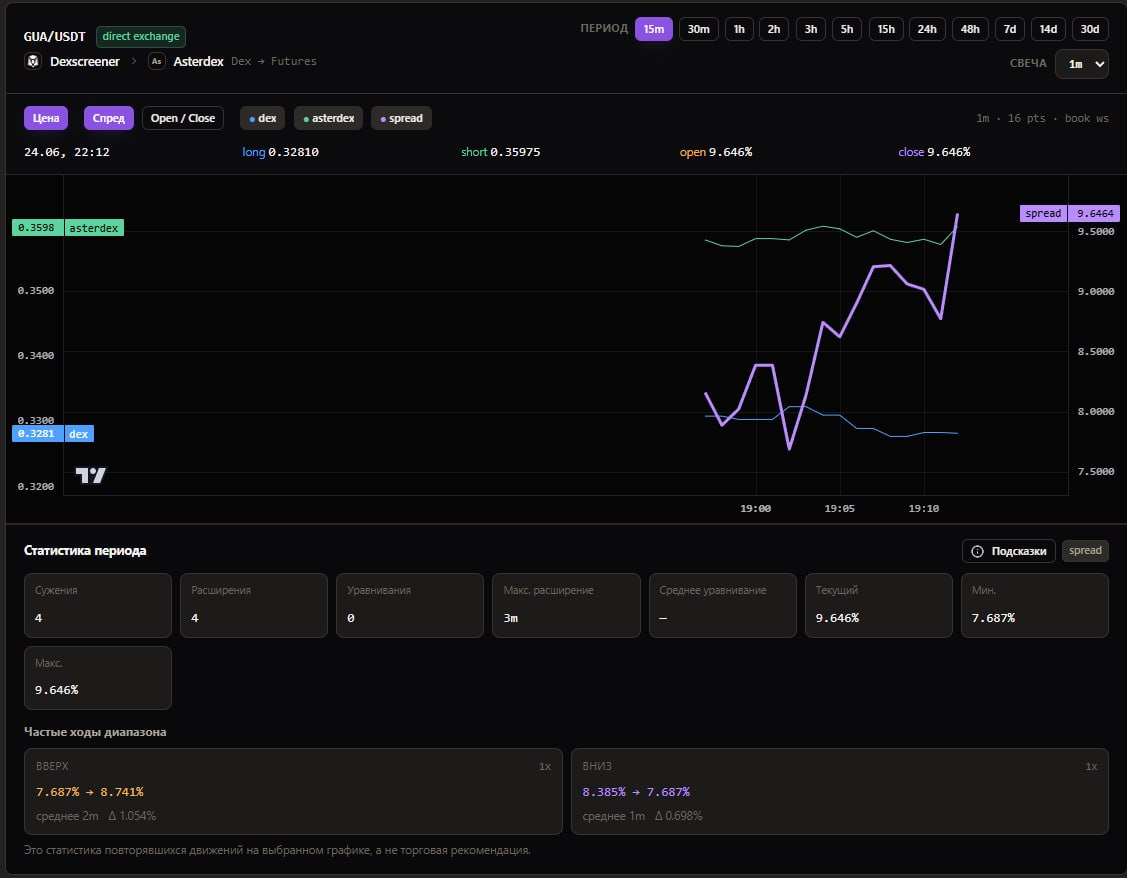Select the 30m period tab
The image size is (1127, 878).
(698, 29)
